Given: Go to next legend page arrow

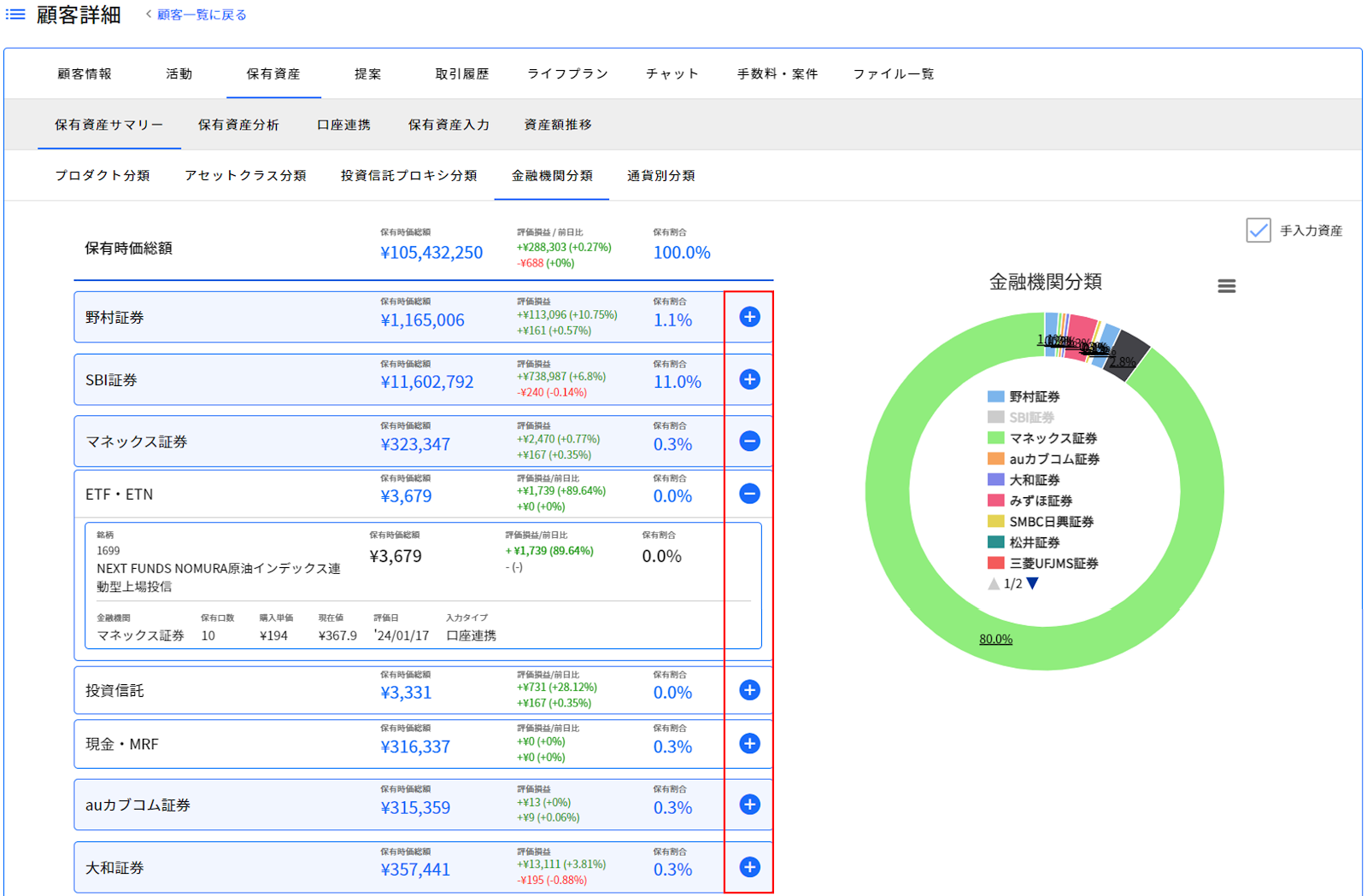Looking at the screenshot, I should click(1033, 583).
